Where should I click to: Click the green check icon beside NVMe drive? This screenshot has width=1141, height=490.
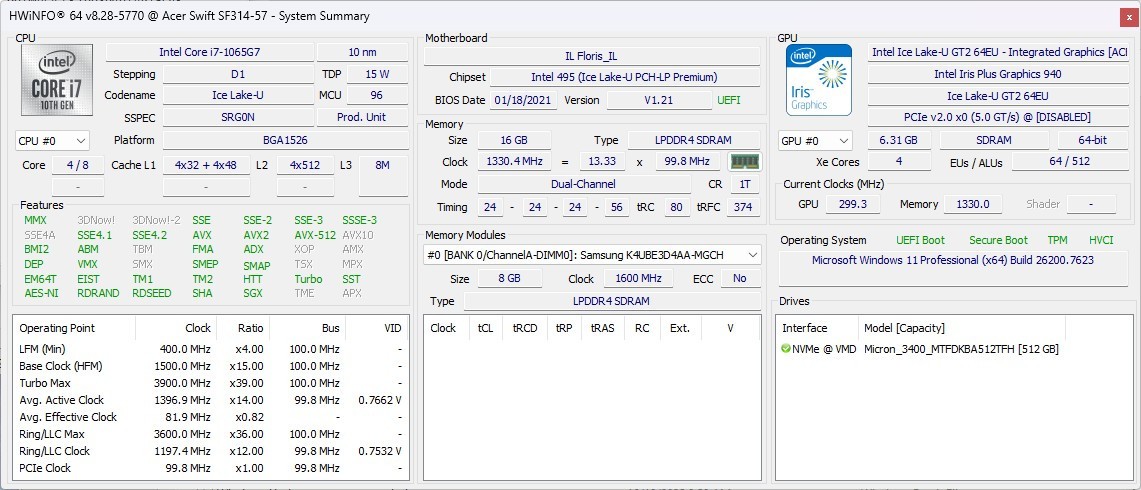tap(785, 349)
